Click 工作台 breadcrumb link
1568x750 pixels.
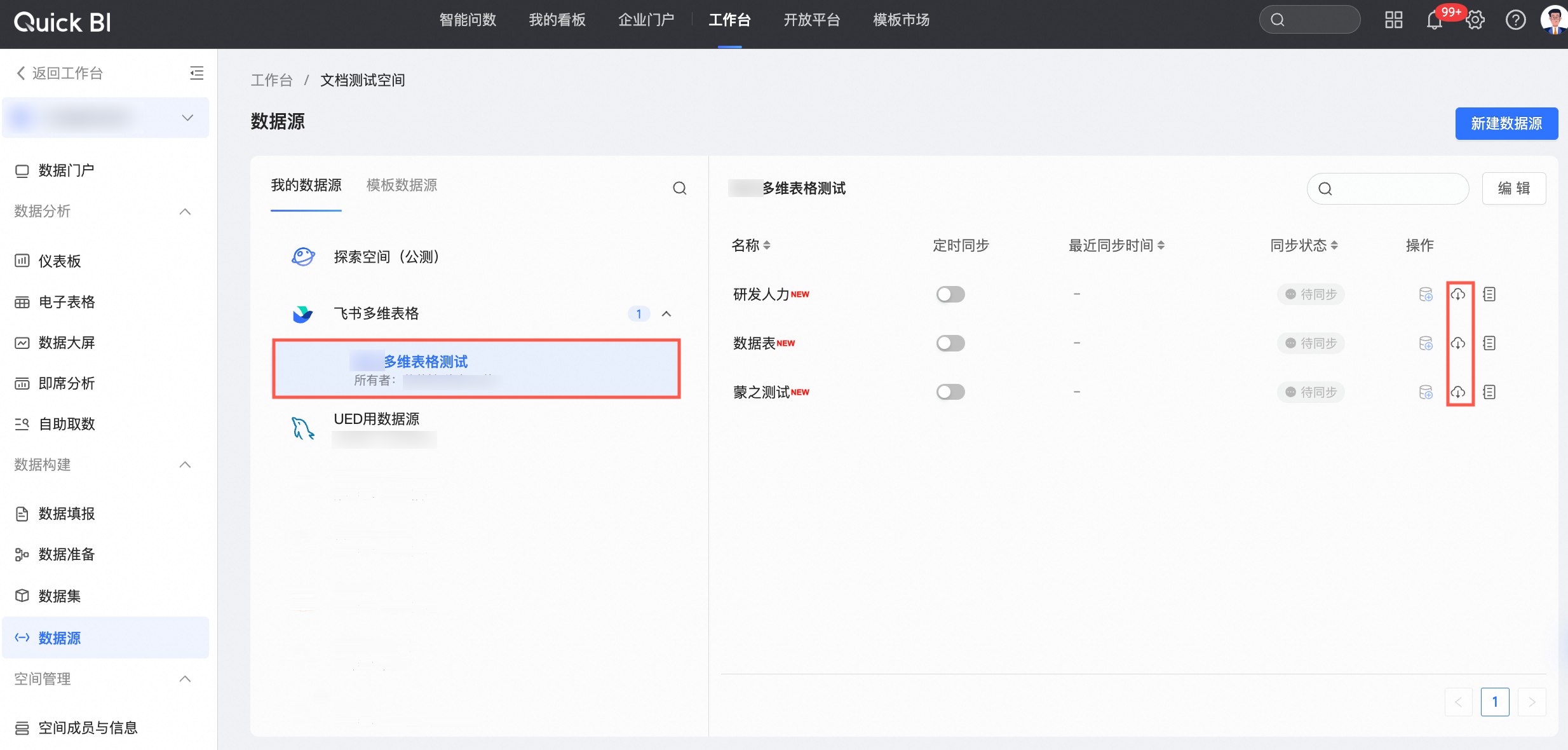(x=271, y=80)
